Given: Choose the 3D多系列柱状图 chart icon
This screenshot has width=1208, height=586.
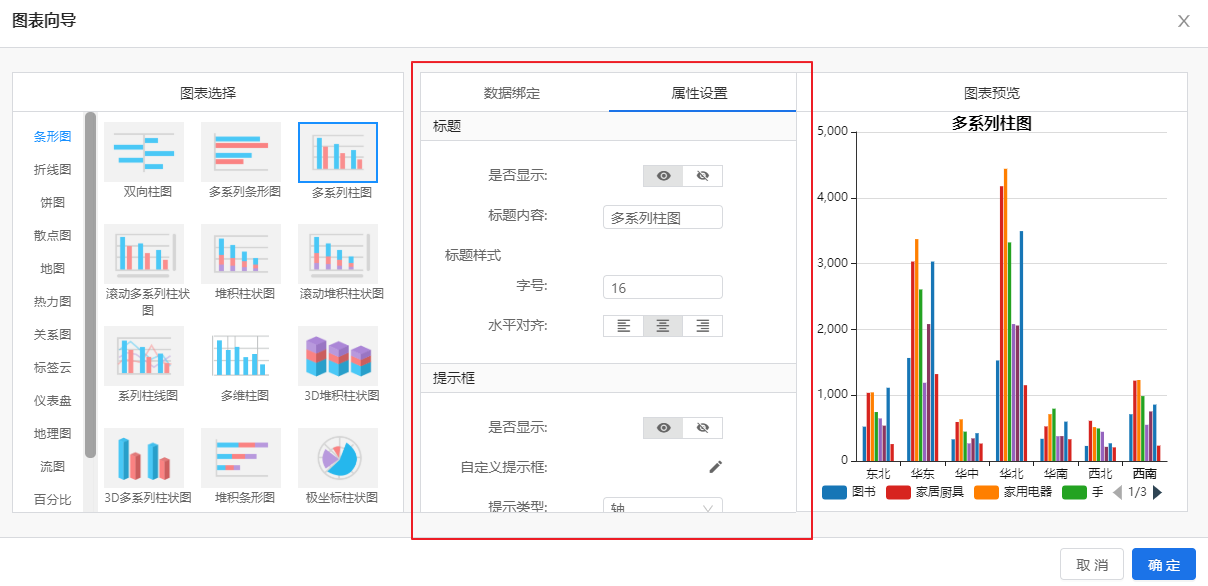Looking at the screenshot, I should 144,458.
